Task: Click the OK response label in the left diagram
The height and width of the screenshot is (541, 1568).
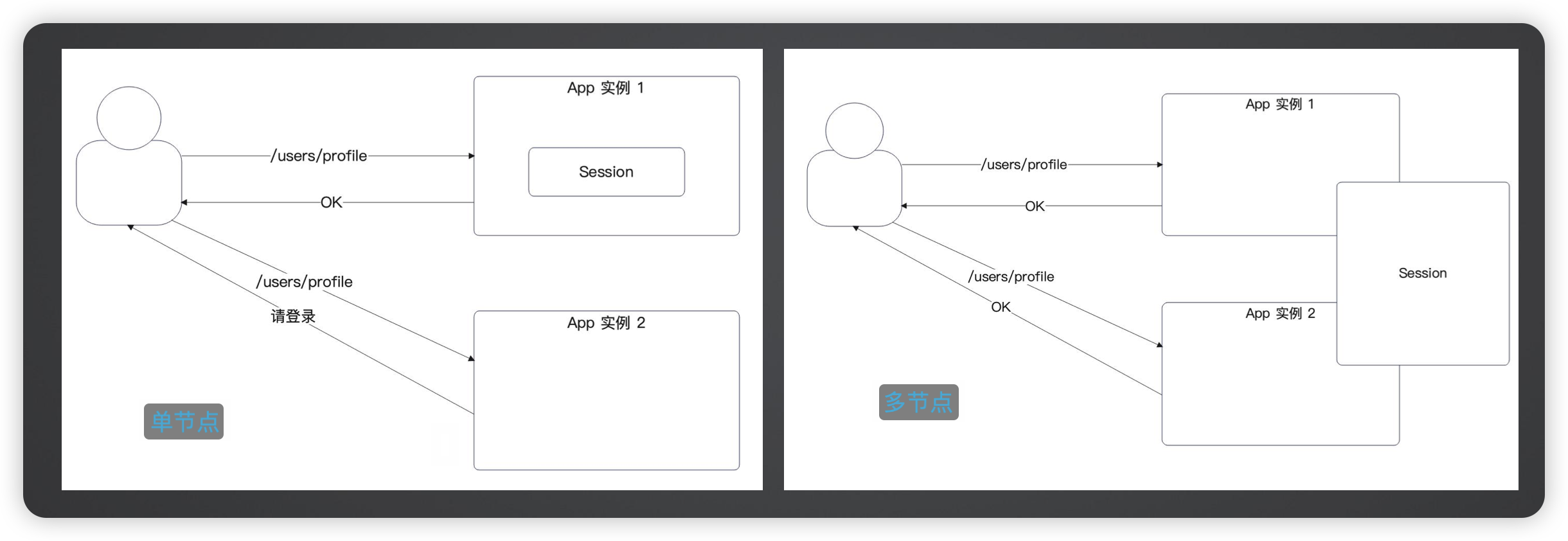Action: click(331, 202)
